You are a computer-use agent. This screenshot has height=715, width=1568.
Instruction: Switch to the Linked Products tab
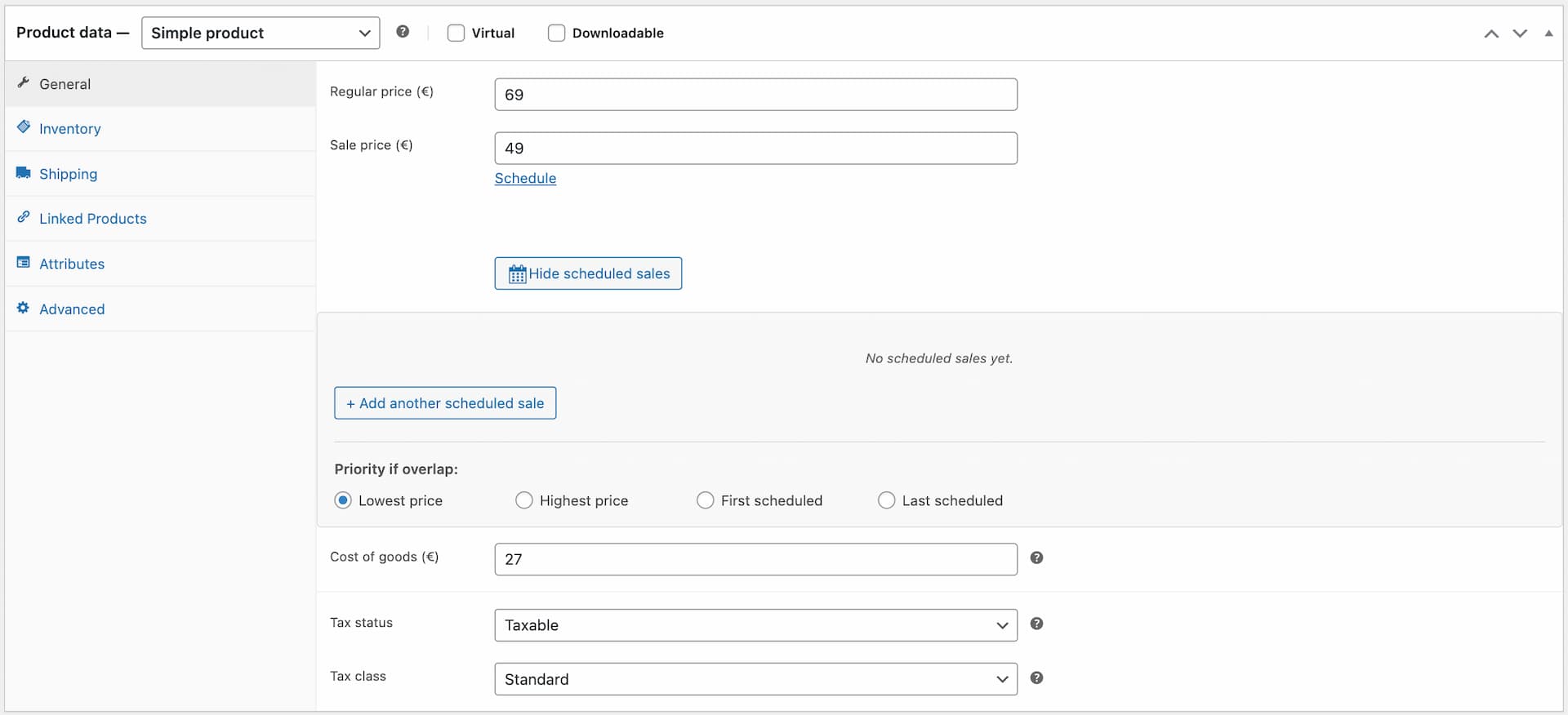click(160, 219)
